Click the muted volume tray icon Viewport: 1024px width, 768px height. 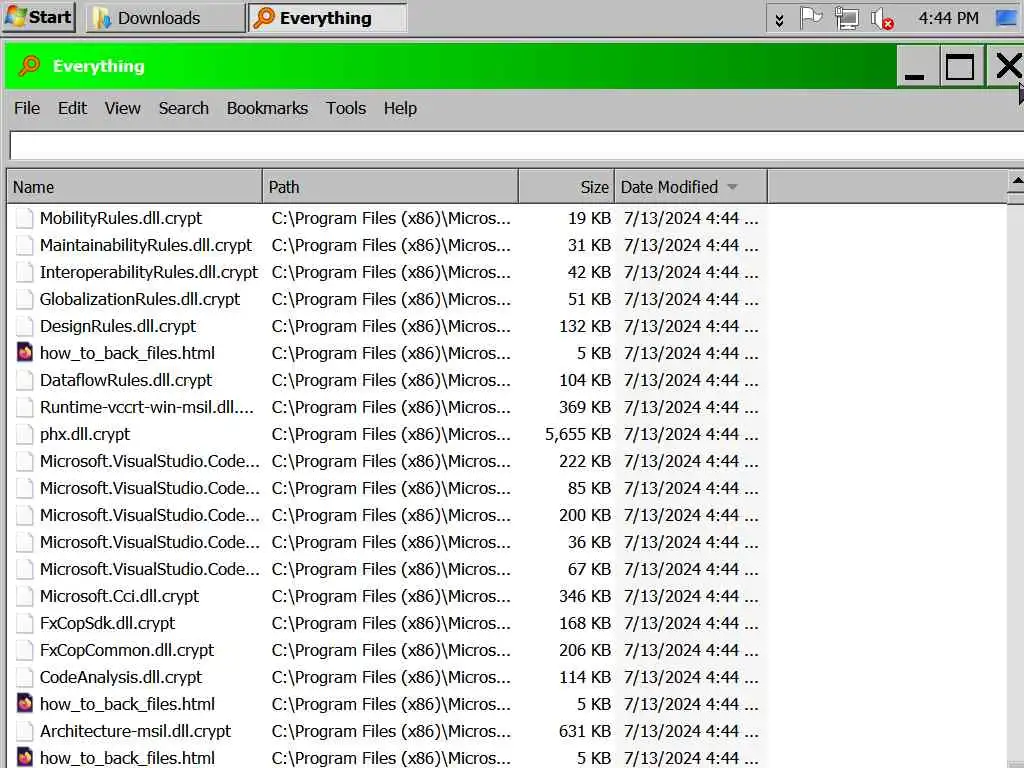coord(882,18)
